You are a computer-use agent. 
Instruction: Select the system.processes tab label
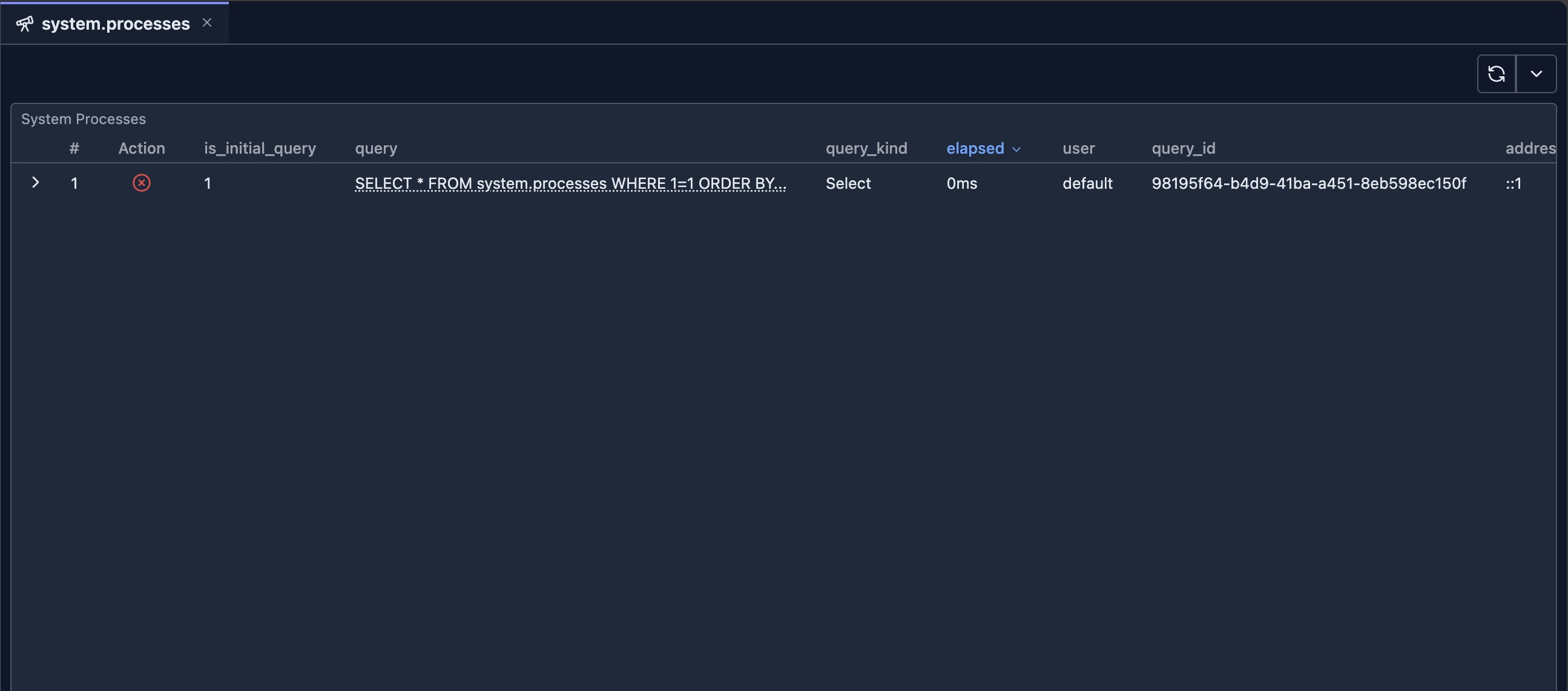click(x=116, y=24)
